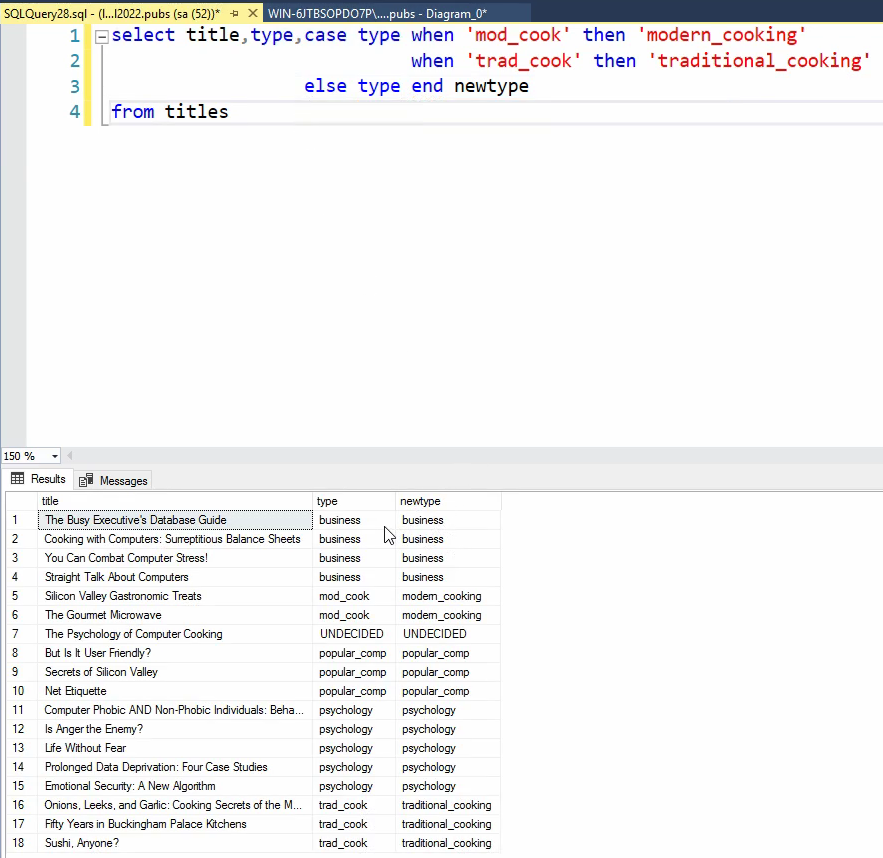
Task: Click the 'titles' table name on line 4
Action: 197,111
